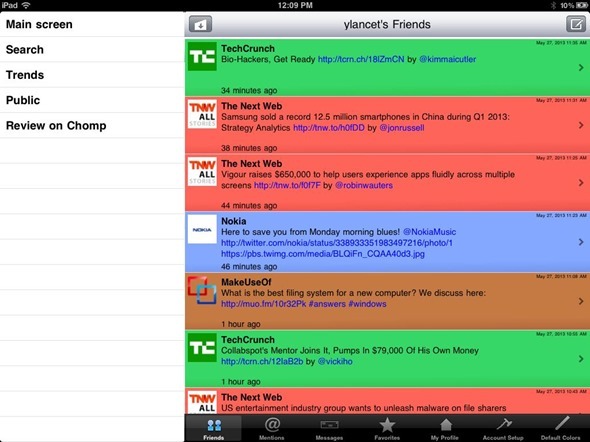
Task: Open the tnw.to/f0f7F link
Action: click(287, 185)
